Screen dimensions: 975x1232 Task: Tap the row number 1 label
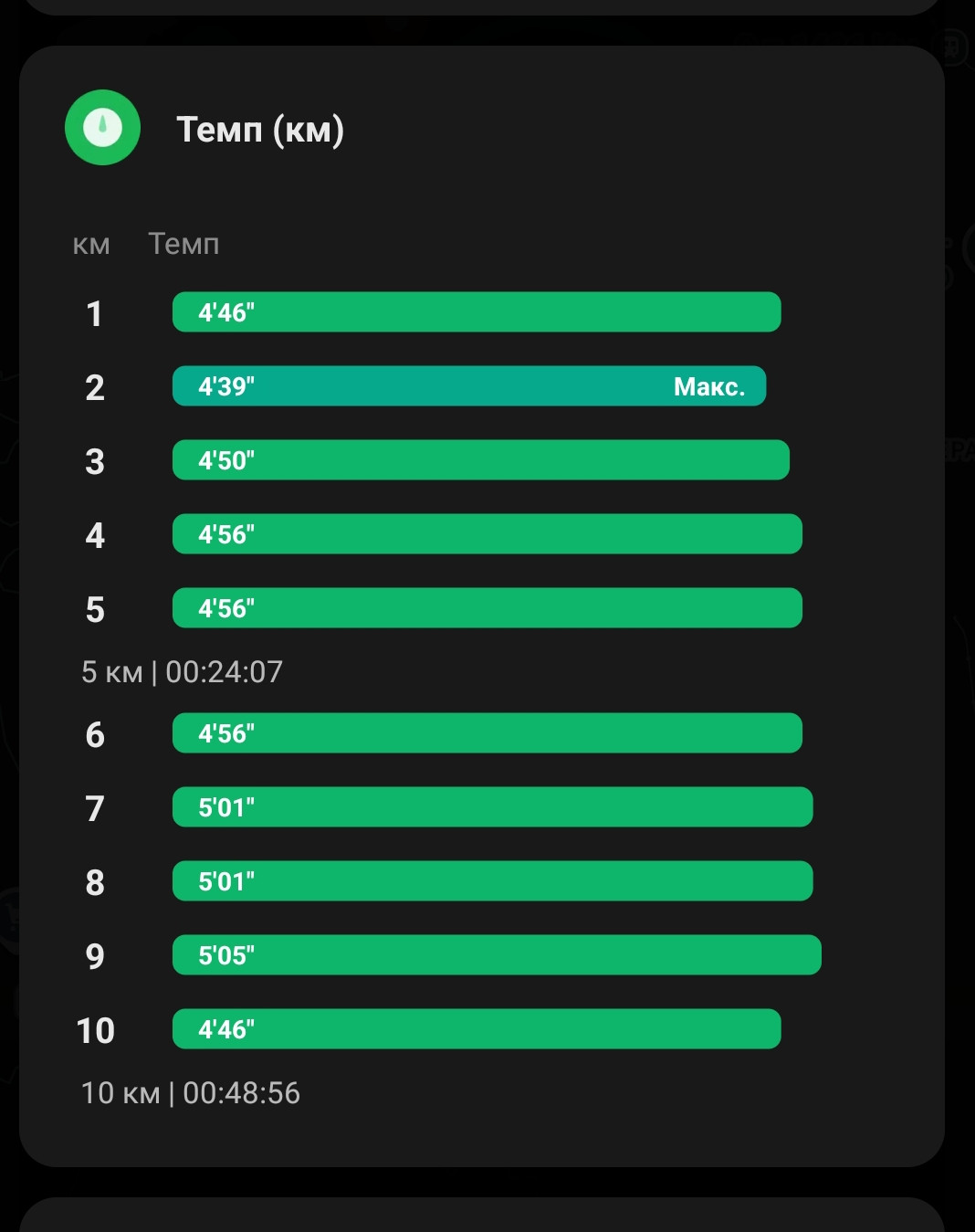94,314
